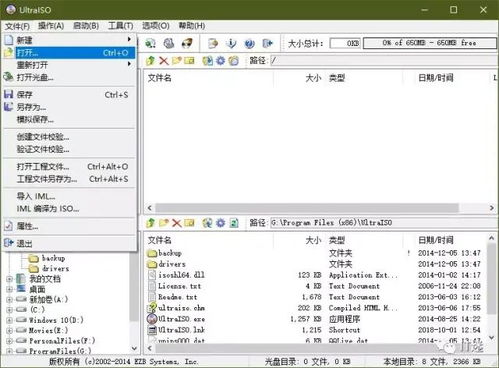Image resolution: width=499 pixels, height=368 pixels.
Task: Click the blue info icon in main toolbar
Action: 231,43
